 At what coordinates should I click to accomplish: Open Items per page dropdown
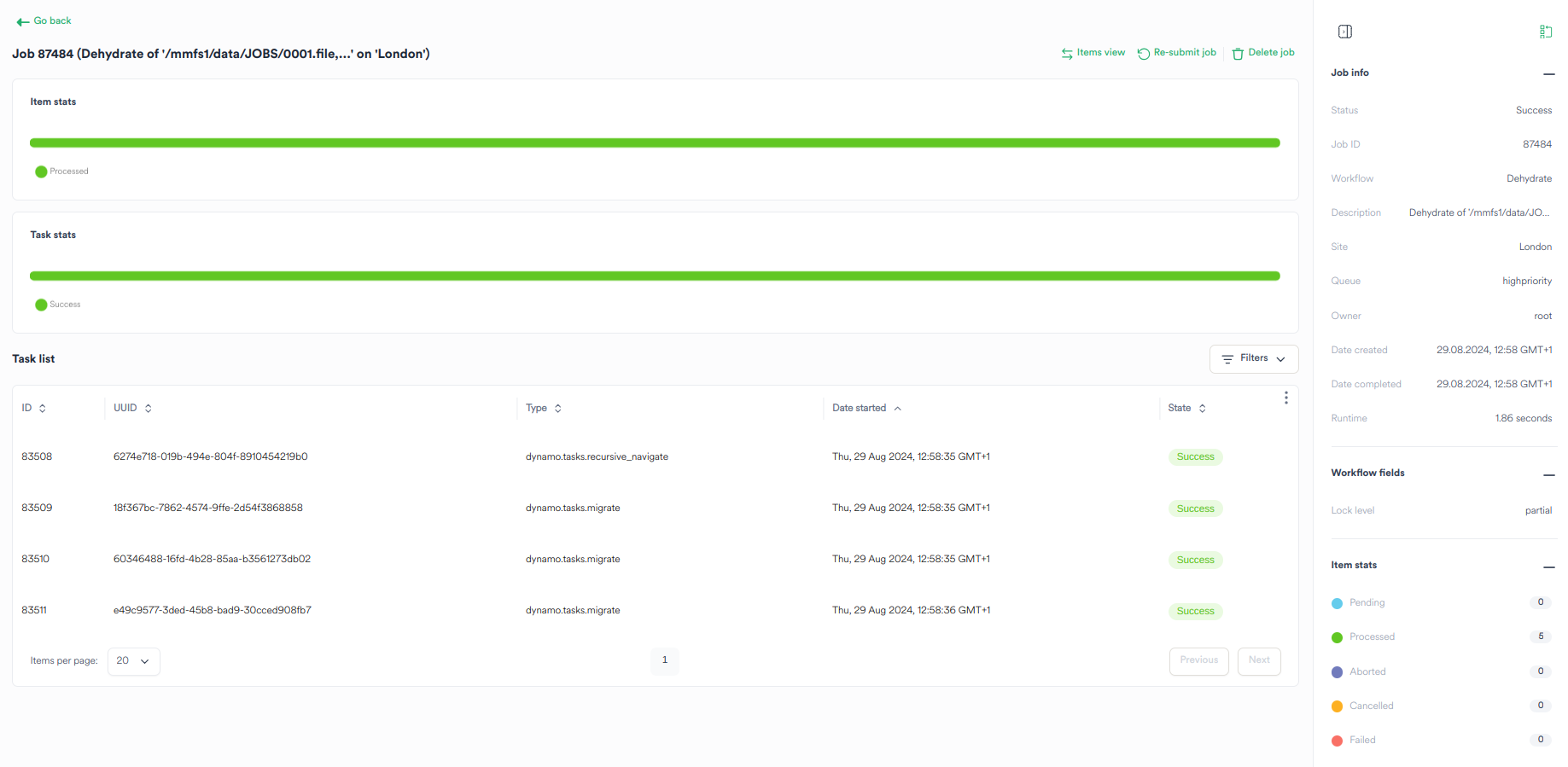tap(134, 661)
